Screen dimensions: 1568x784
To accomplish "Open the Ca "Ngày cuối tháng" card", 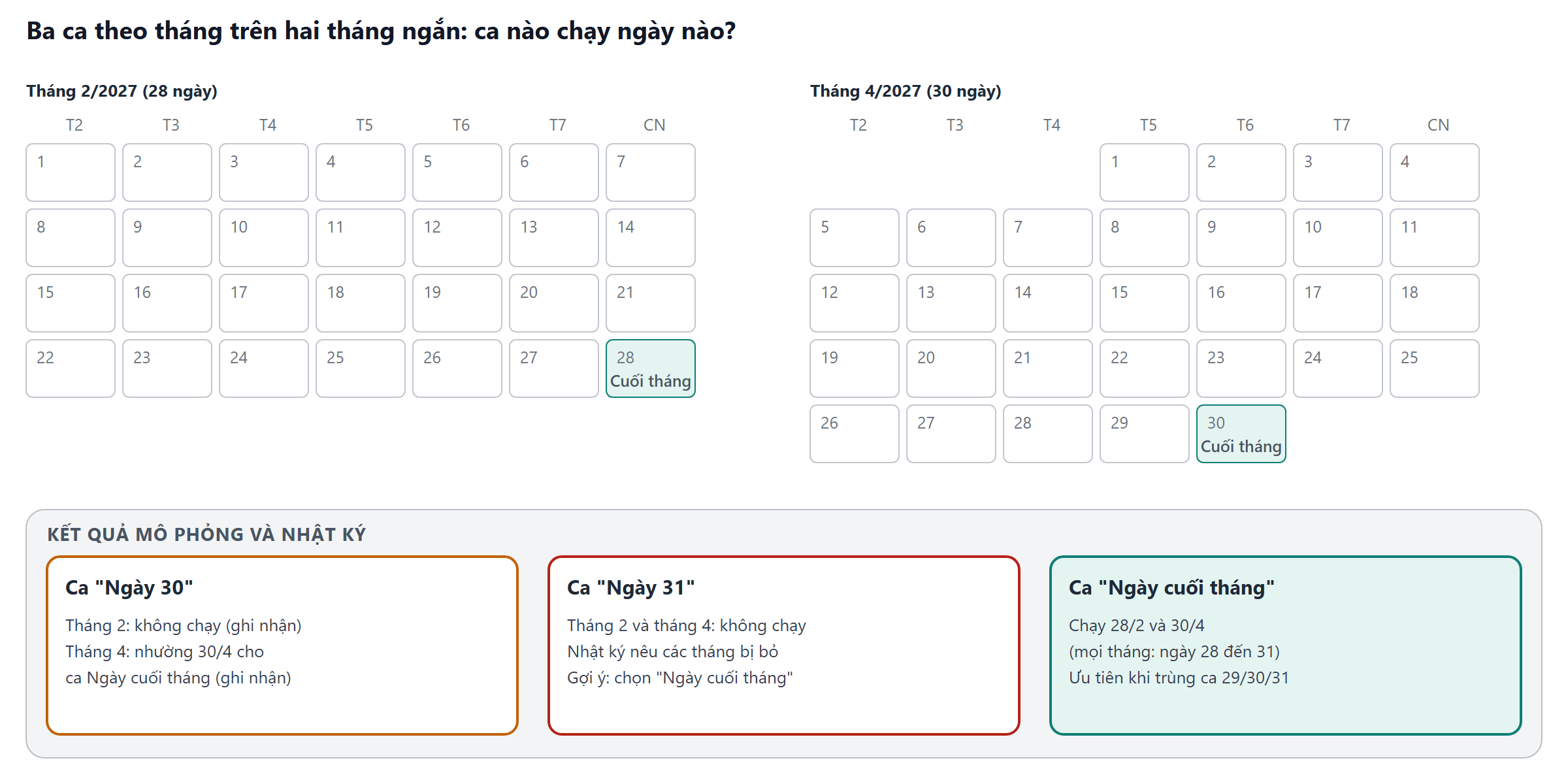I will tap(1286, 645).
